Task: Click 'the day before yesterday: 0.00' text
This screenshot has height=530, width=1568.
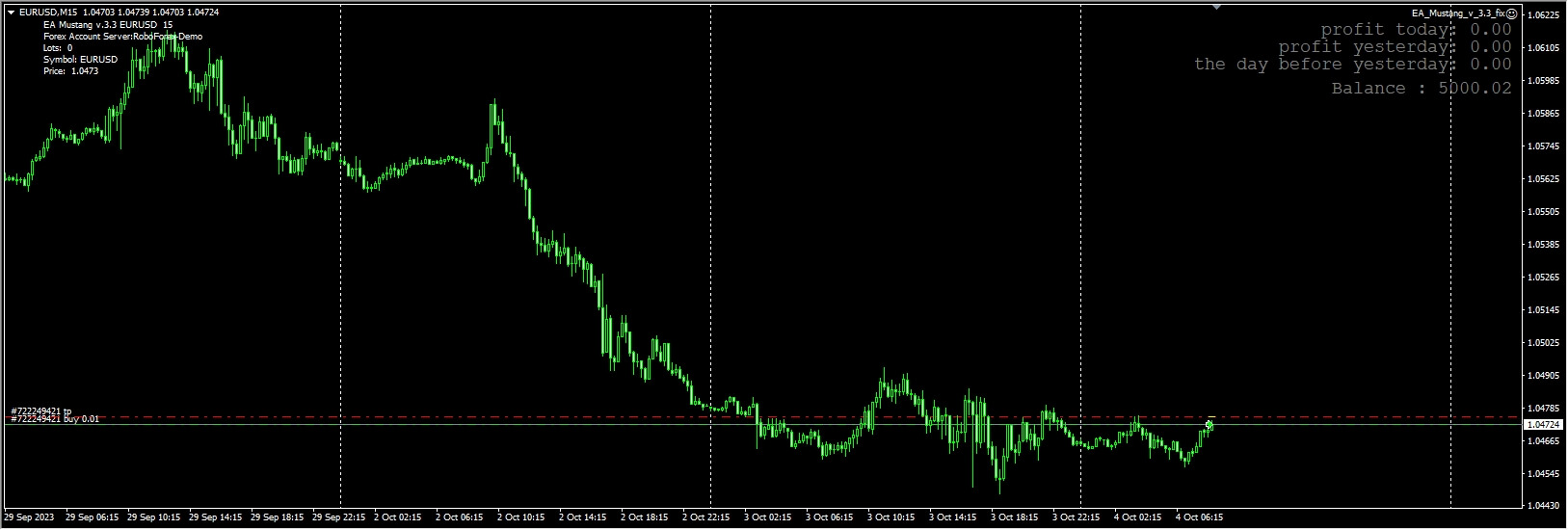Action: tap(1353, 65)
